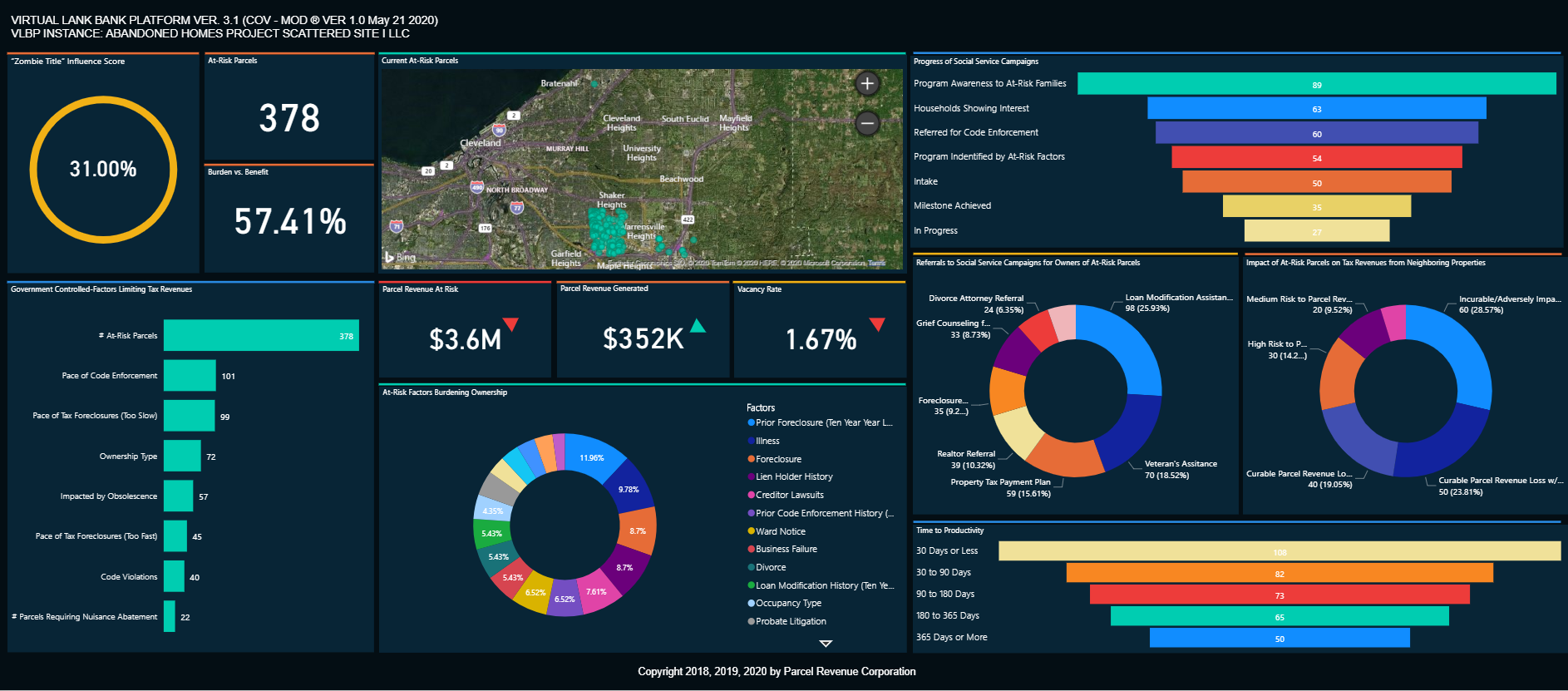Select Occupancy Type legend item
The image size is (1568, 691).
click(784, 603)
